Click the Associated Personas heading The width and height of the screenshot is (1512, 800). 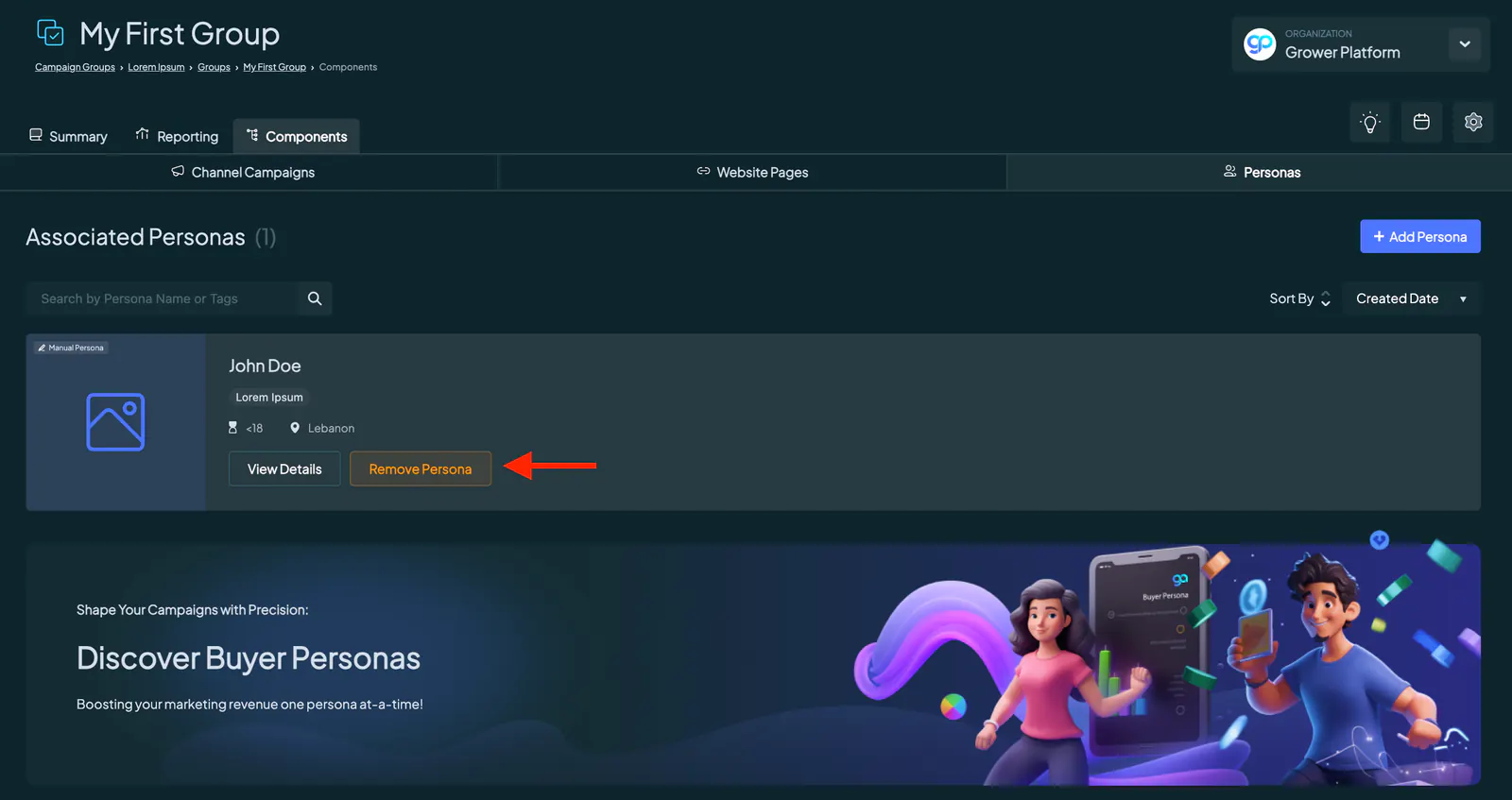(135, 237)
